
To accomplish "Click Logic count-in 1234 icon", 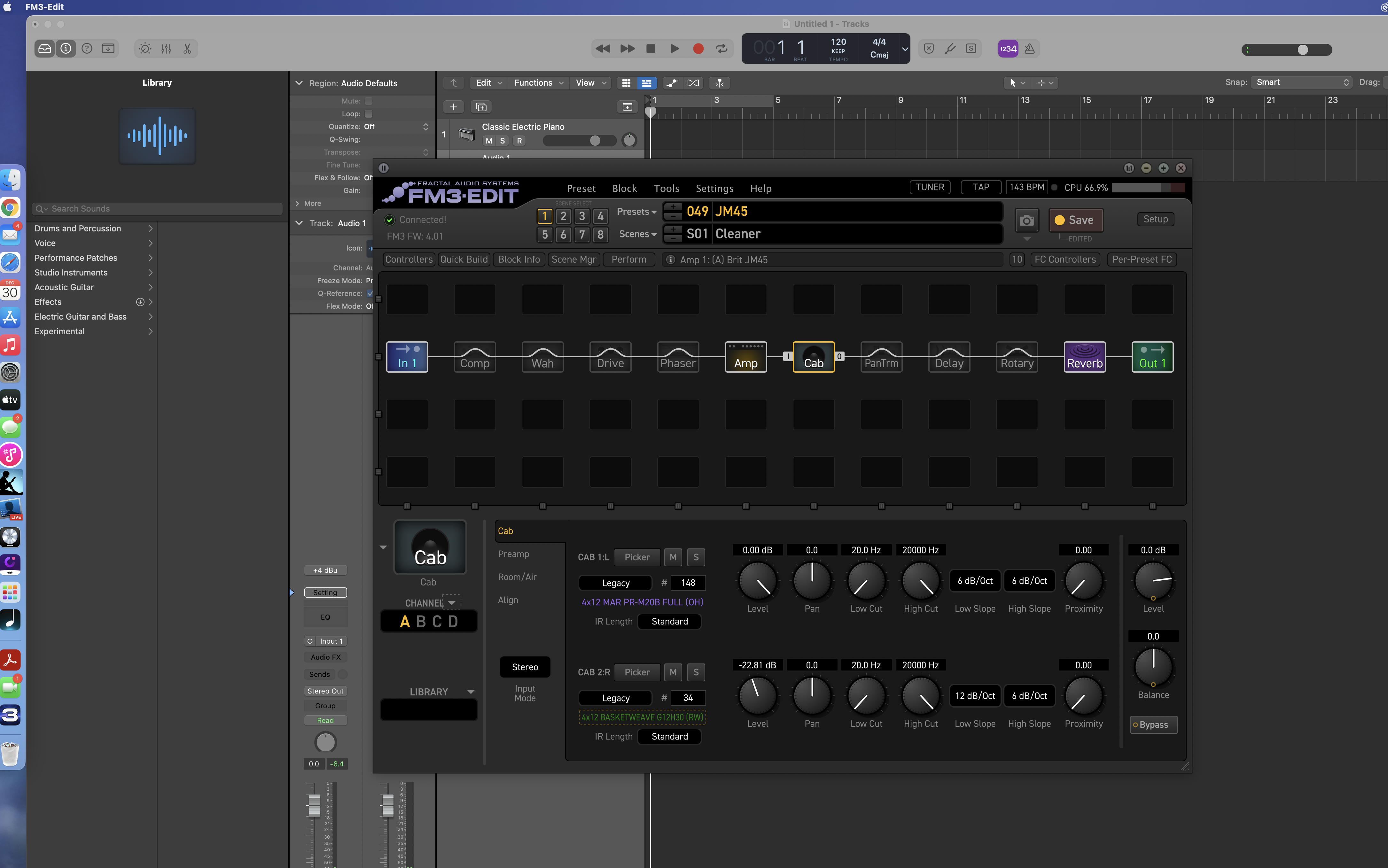I will [x=1008, y=49].
